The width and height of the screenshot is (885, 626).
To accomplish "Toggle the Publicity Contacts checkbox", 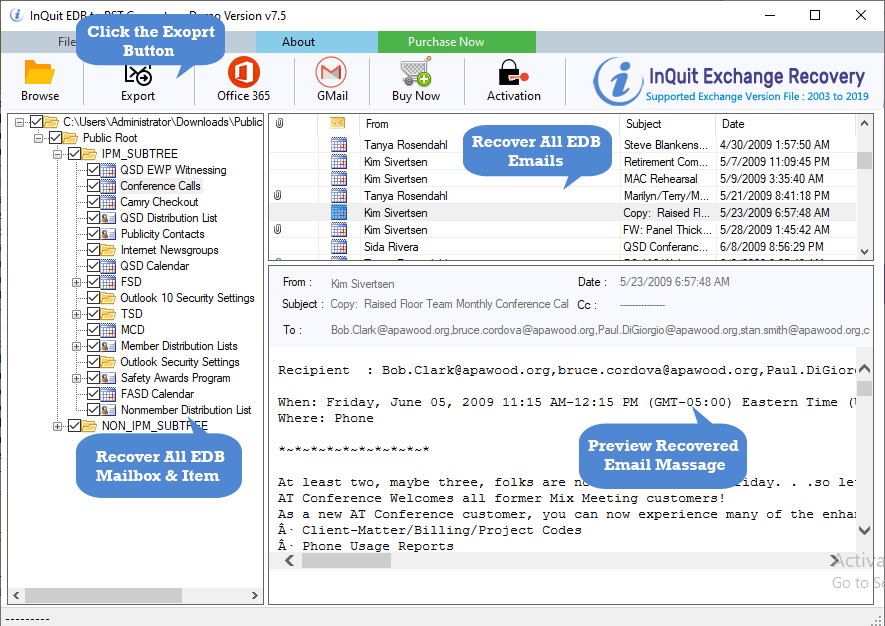I will [x=94, y=234].
